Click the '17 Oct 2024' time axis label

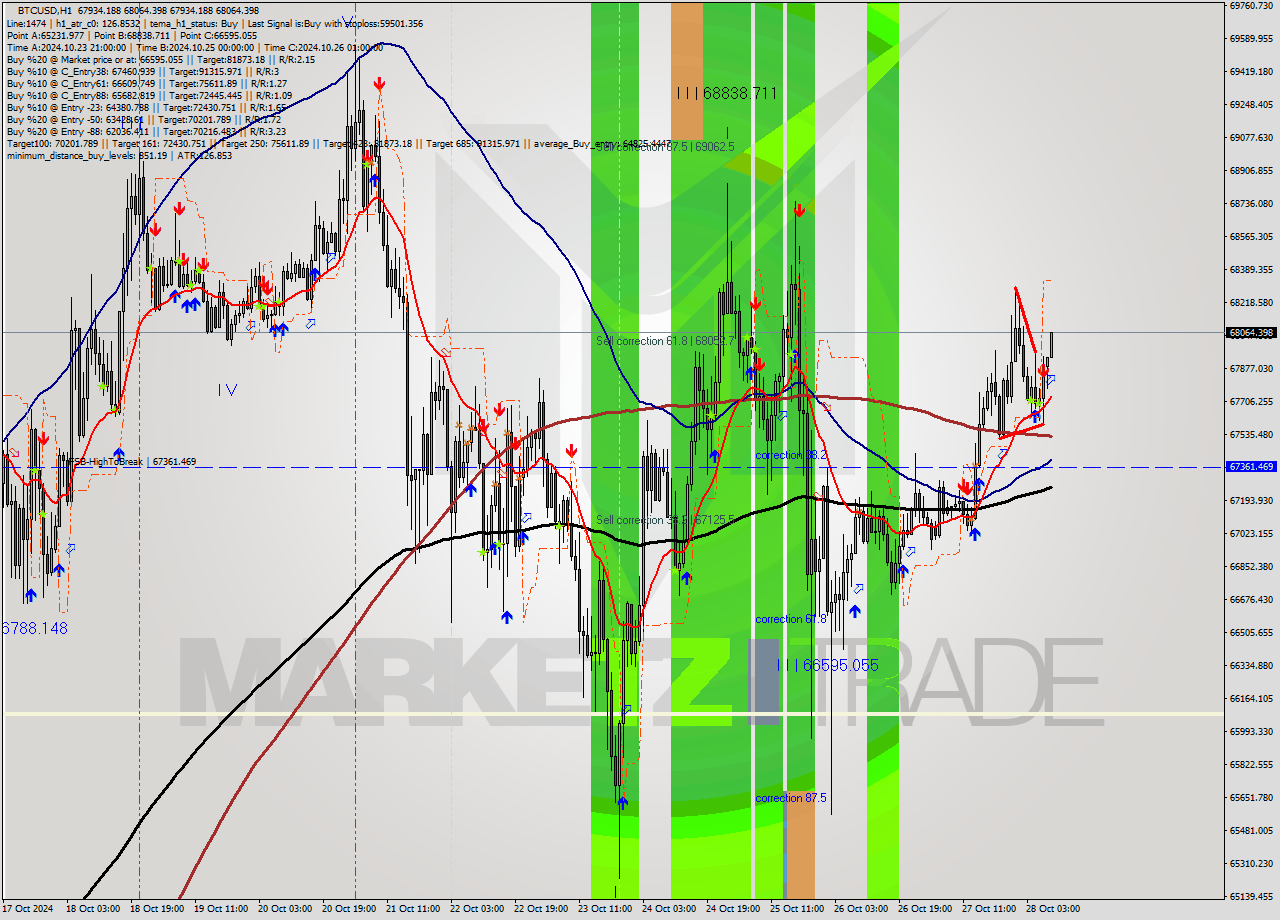click(x=27, y=909)
